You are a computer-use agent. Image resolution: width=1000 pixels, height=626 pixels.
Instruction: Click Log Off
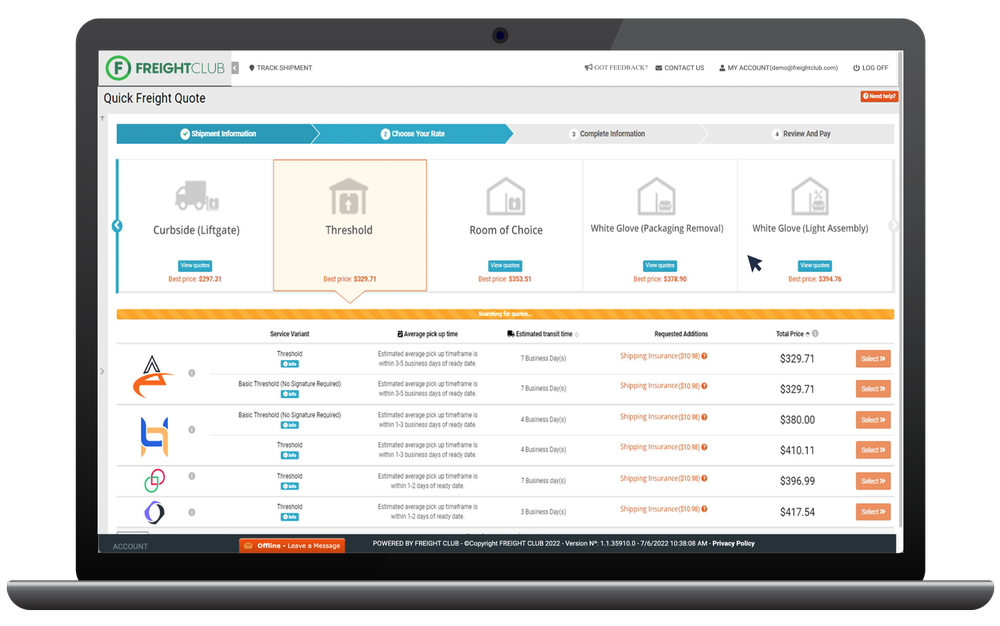point(871,68)
